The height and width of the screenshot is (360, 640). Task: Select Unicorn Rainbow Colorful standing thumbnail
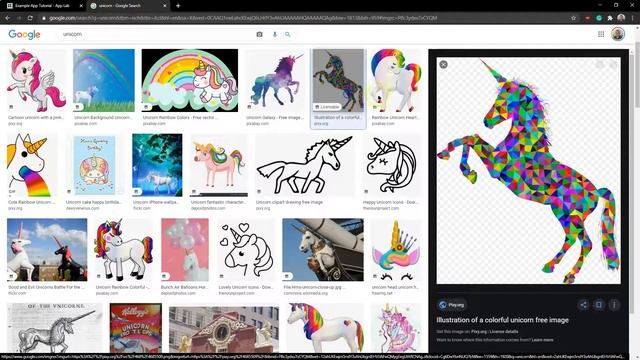pyautogui.click(x=124, y=250)
